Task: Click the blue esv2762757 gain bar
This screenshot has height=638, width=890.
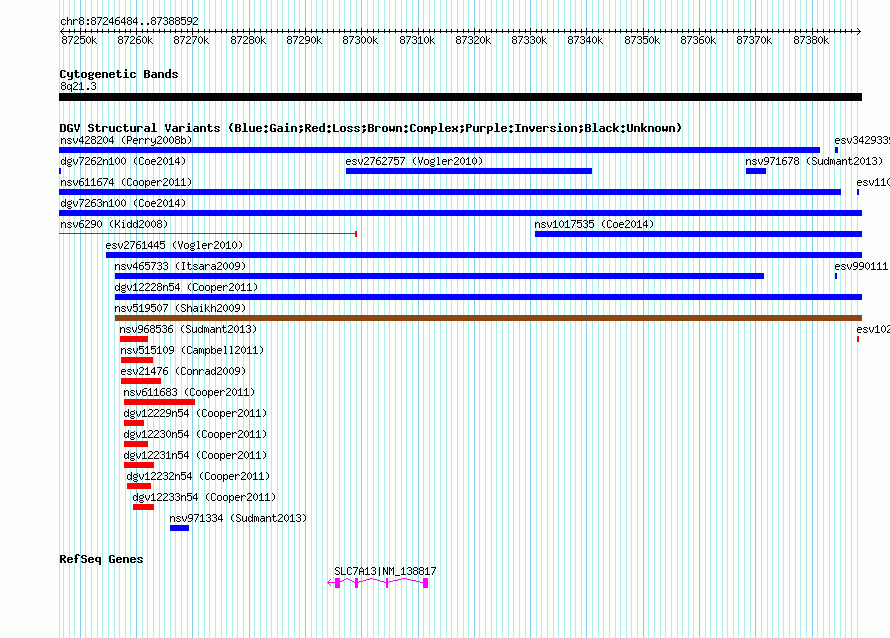Action: click(469, 171)
